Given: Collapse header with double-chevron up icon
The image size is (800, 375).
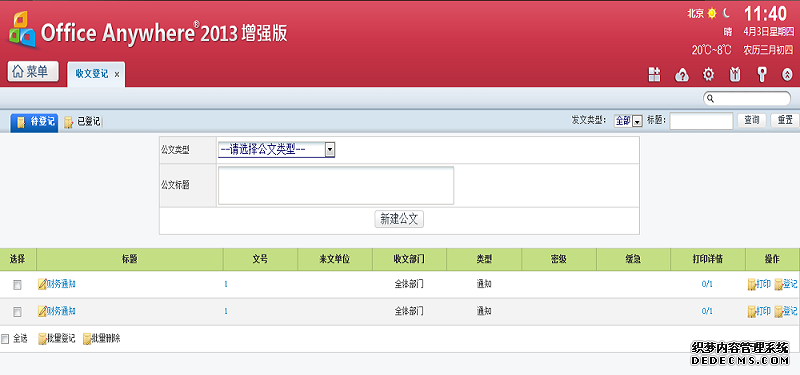Looking at the screenshot, I should [x=787, y=76].
